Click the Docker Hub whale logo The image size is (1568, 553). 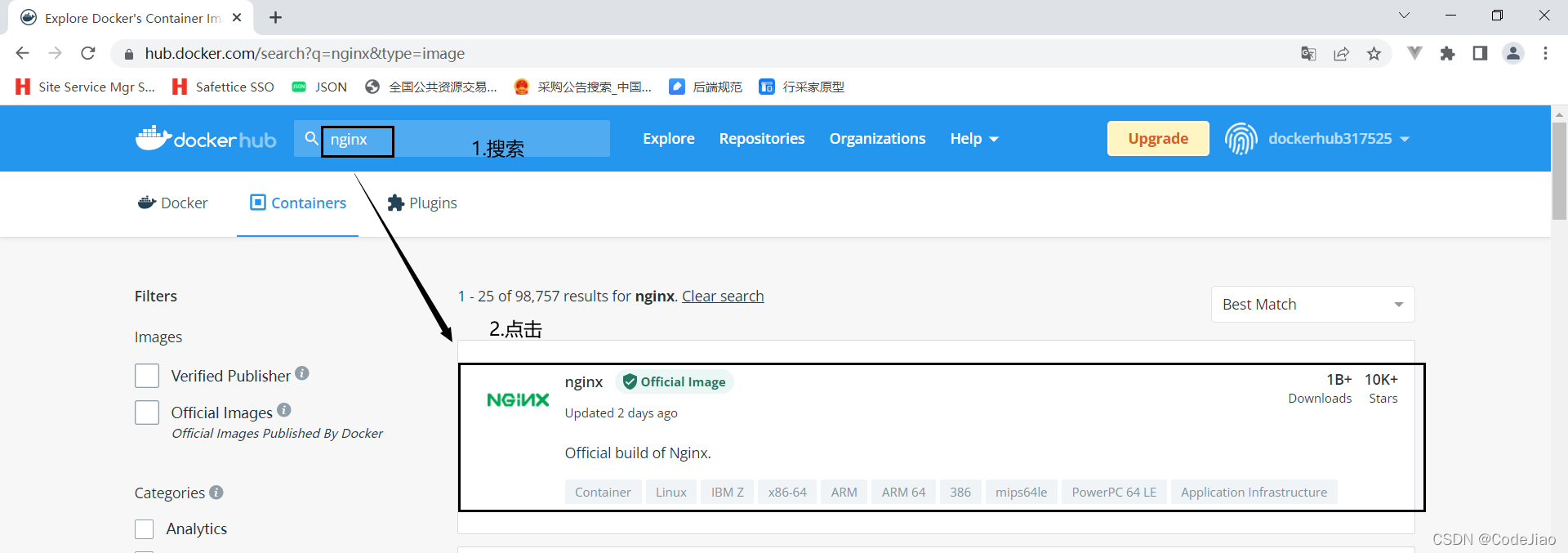[x=206, y=139]
